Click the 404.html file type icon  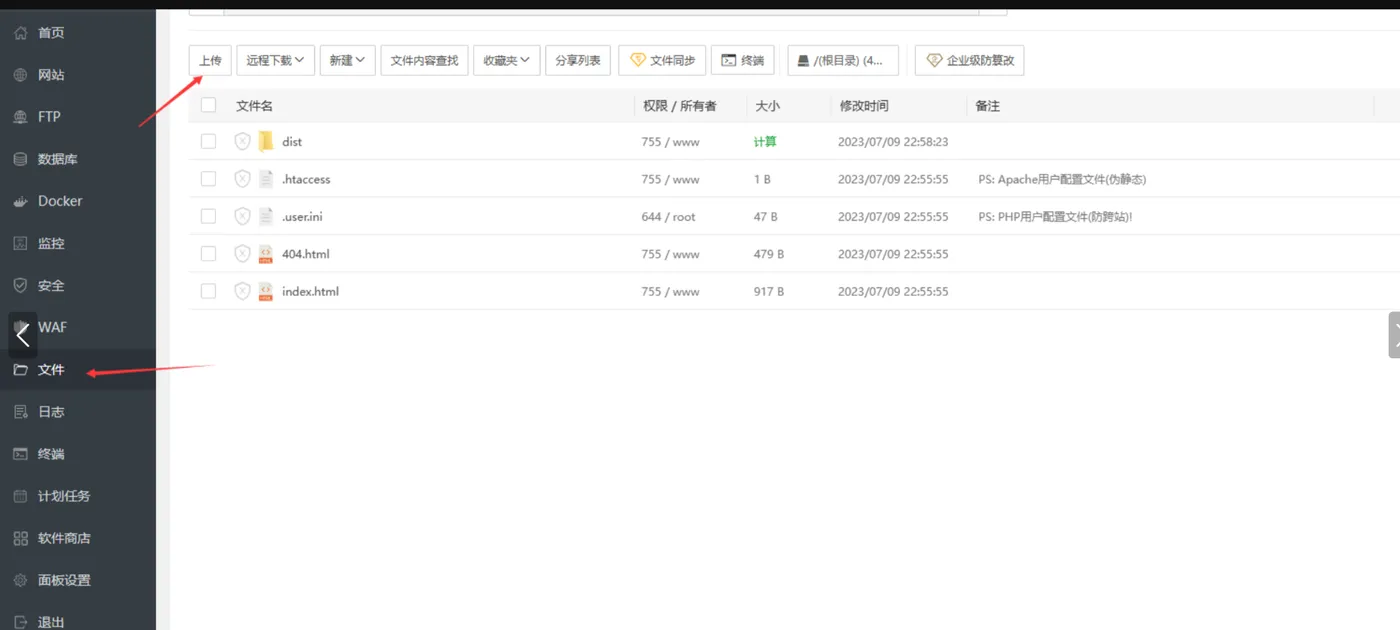click(x=266, y=254)
